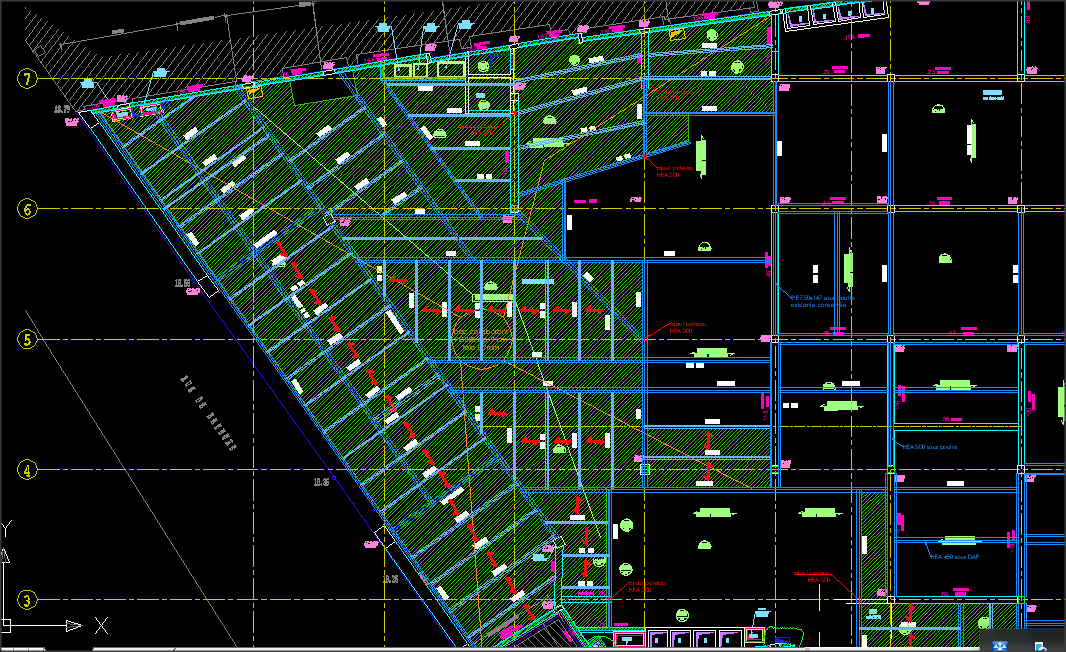1066x652 pixels.
Task: Select the small yellow tag on axis 7 line
Action: click(254, 91)
